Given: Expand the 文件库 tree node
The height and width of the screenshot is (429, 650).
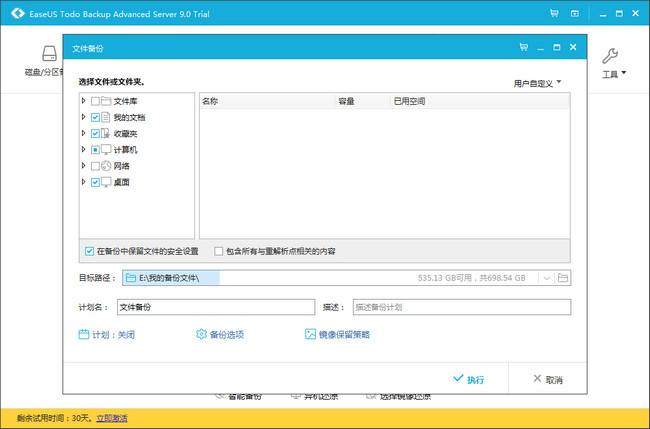Looking at the screenshot, I should (x=83, y=101).
